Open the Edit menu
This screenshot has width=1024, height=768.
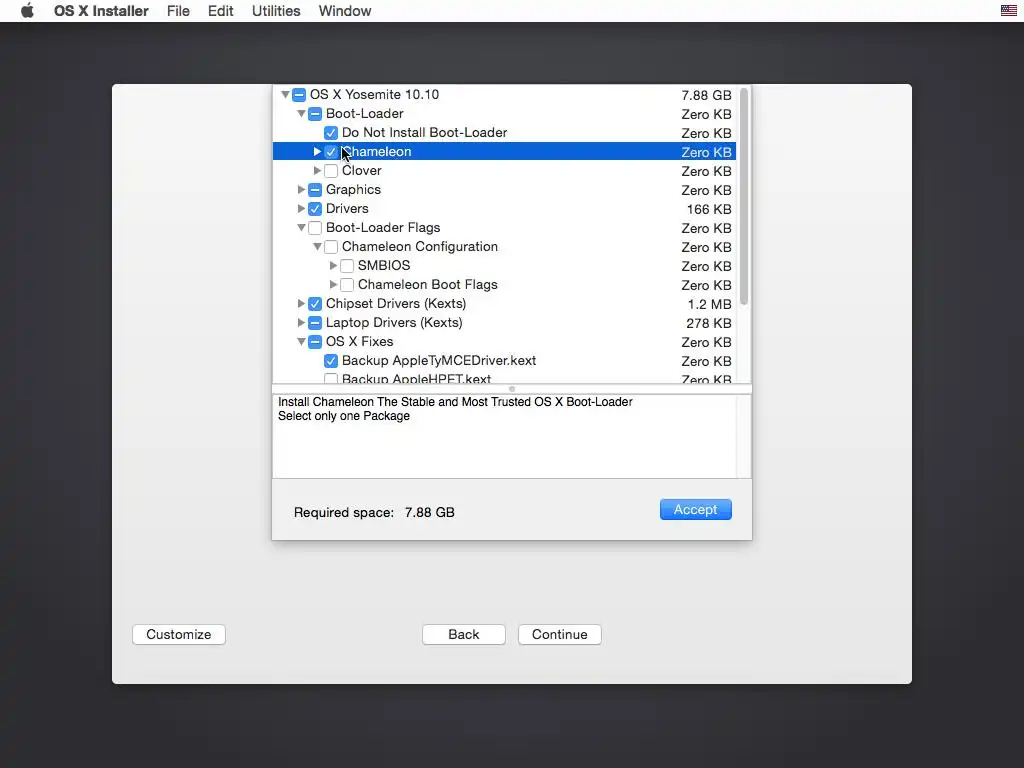pos(221,11)
